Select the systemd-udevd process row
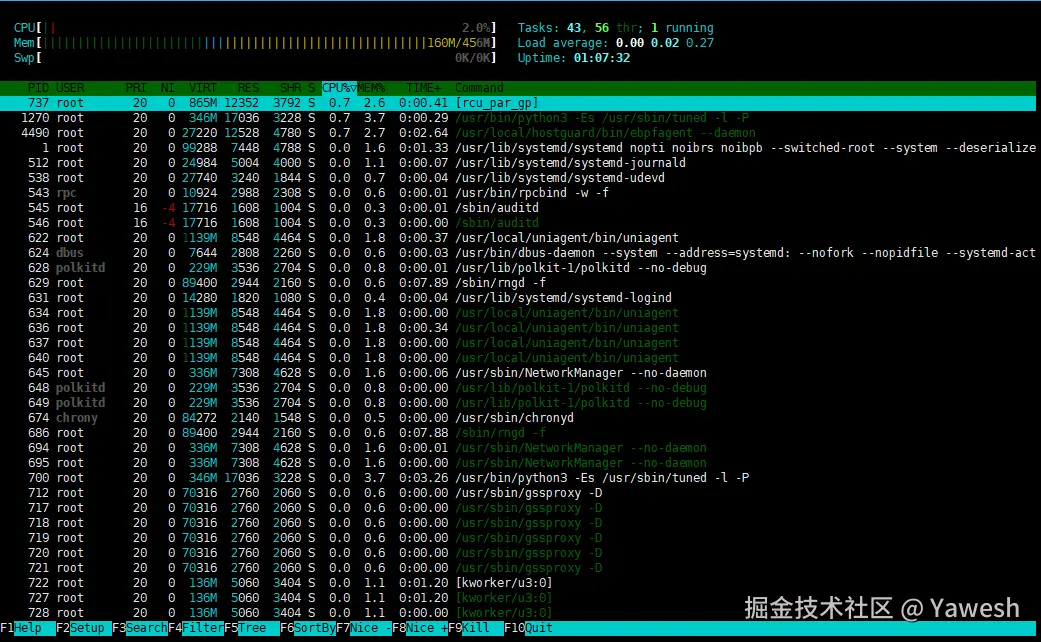Image resolution: width=1041 pixels, height=642 pixels. [x=518, y=178]
